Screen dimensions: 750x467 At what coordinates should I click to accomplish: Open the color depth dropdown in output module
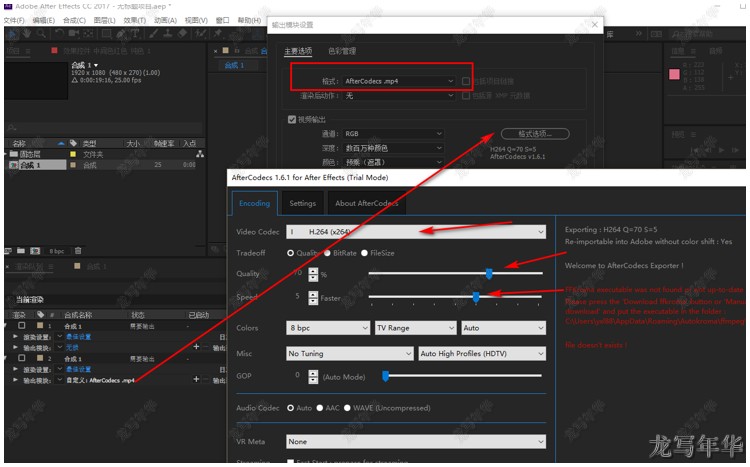(393, 148)
